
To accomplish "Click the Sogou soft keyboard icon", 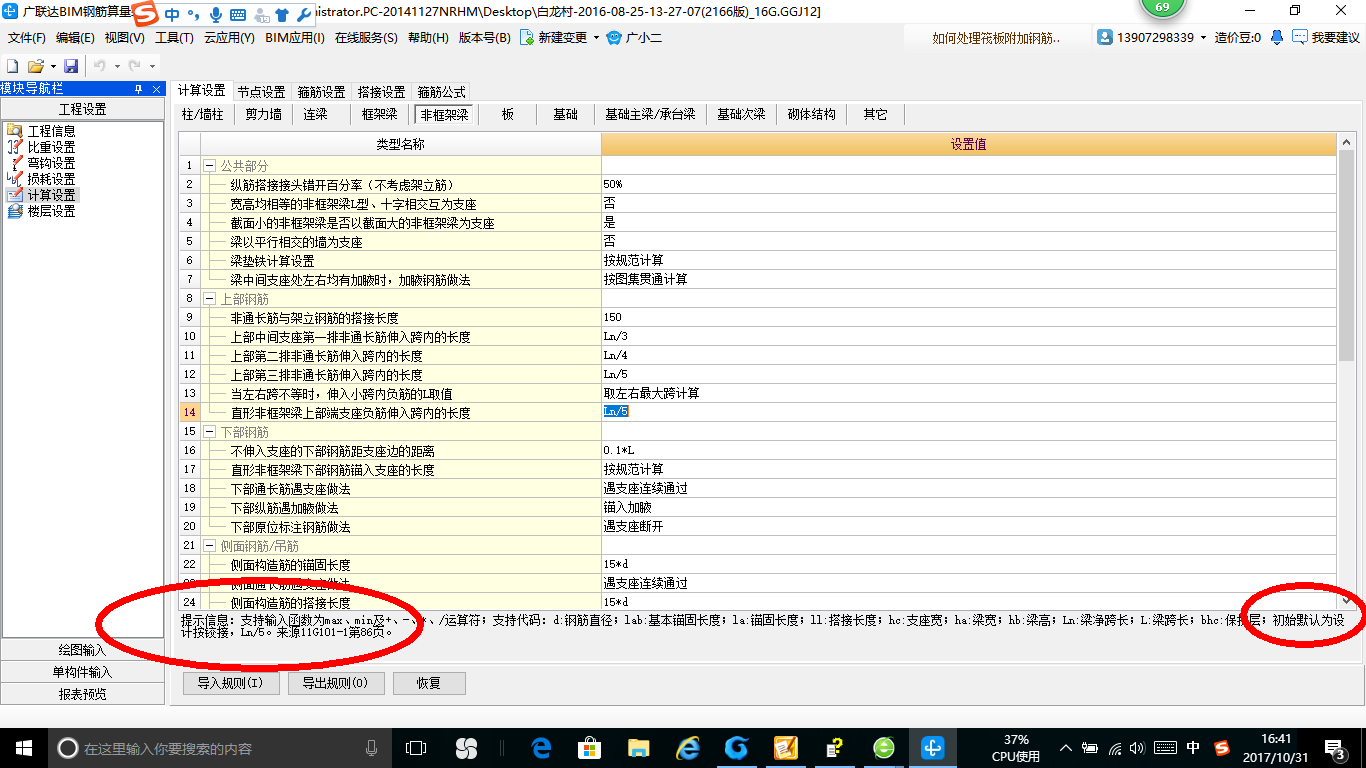I will [x=238, y=15].
